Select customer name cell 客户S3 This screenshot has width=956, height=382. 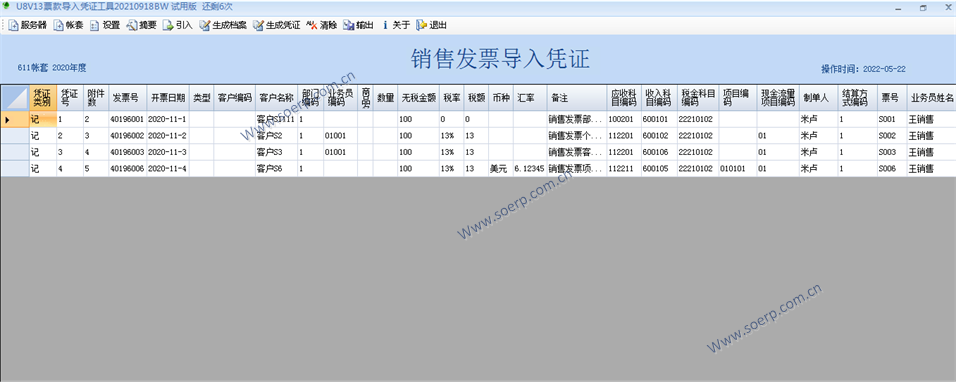[x=276, y=152]
